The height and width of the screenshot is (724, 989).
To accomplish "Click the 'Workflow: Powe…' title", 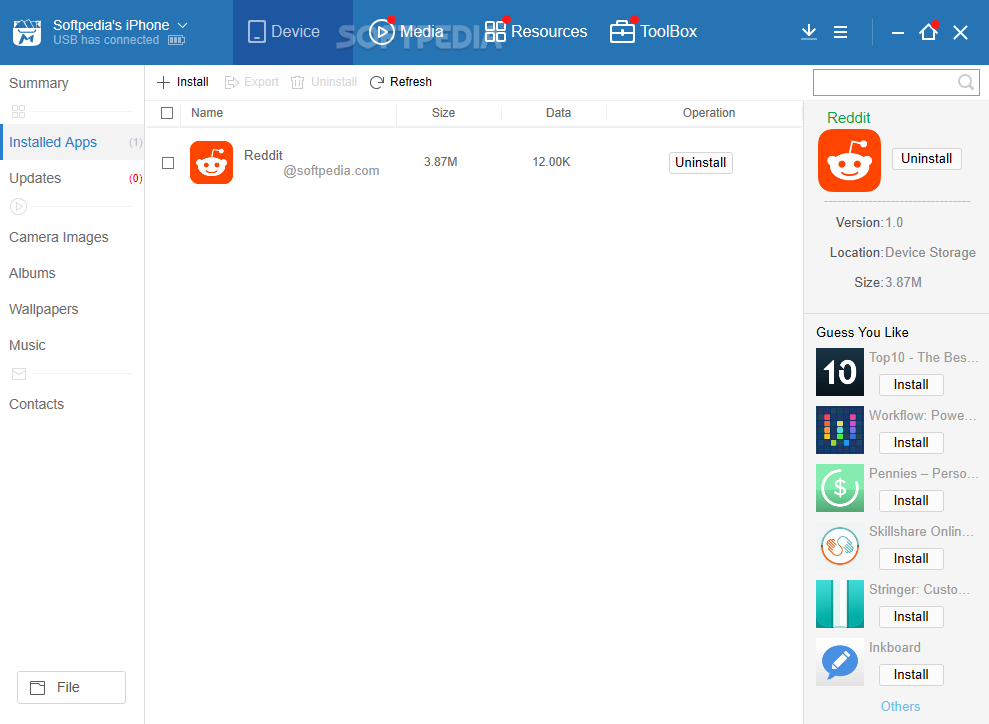I will point(922,416).
